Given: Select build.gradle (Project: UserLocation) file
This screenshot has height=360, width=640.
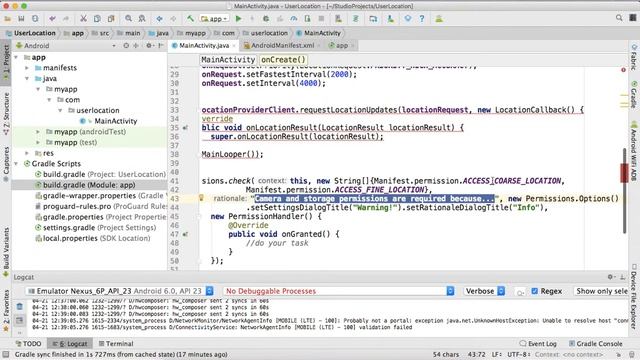Looking at the screenshot, I should coord(100,174).
